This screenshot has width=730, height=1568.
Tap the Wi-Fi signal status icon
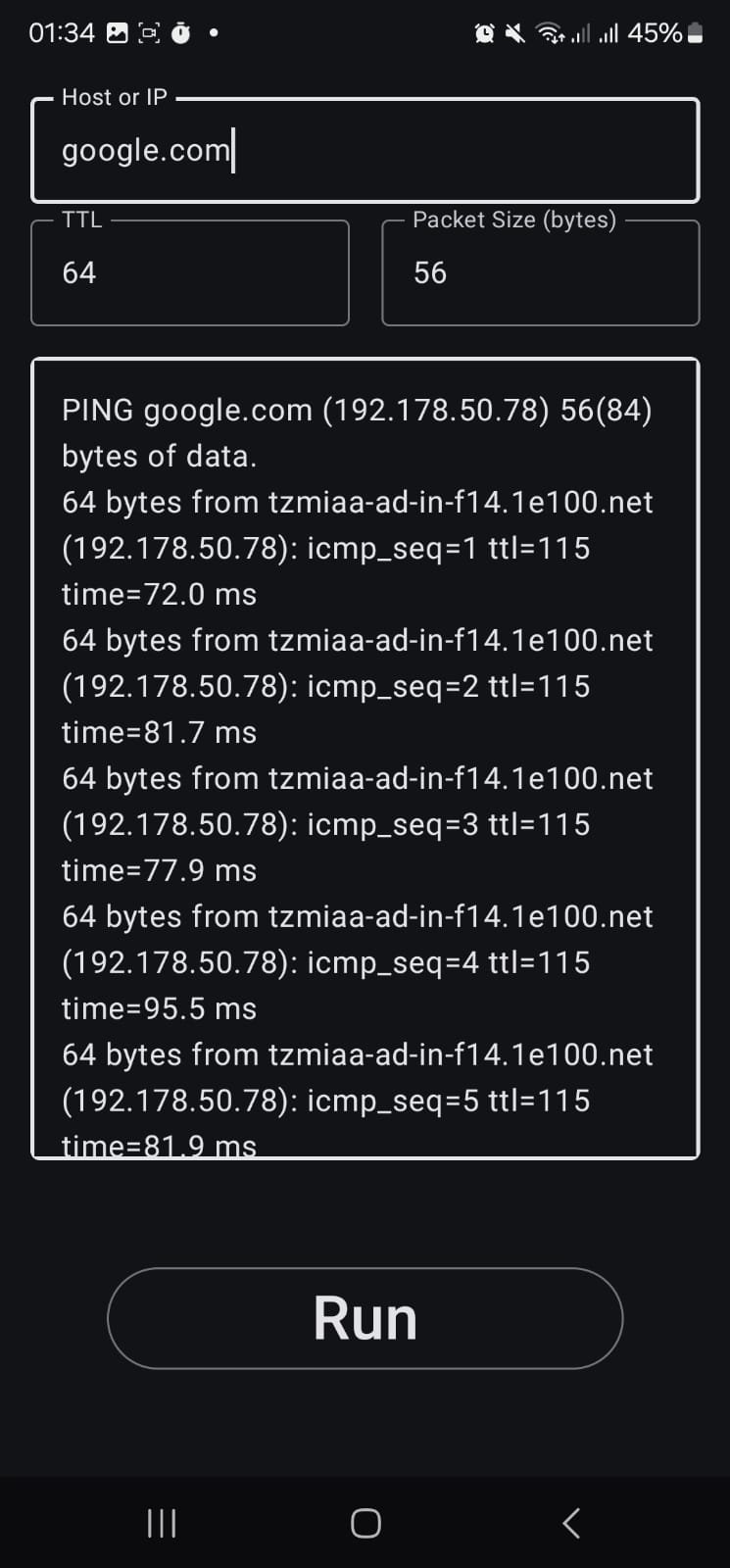(551, 34)
